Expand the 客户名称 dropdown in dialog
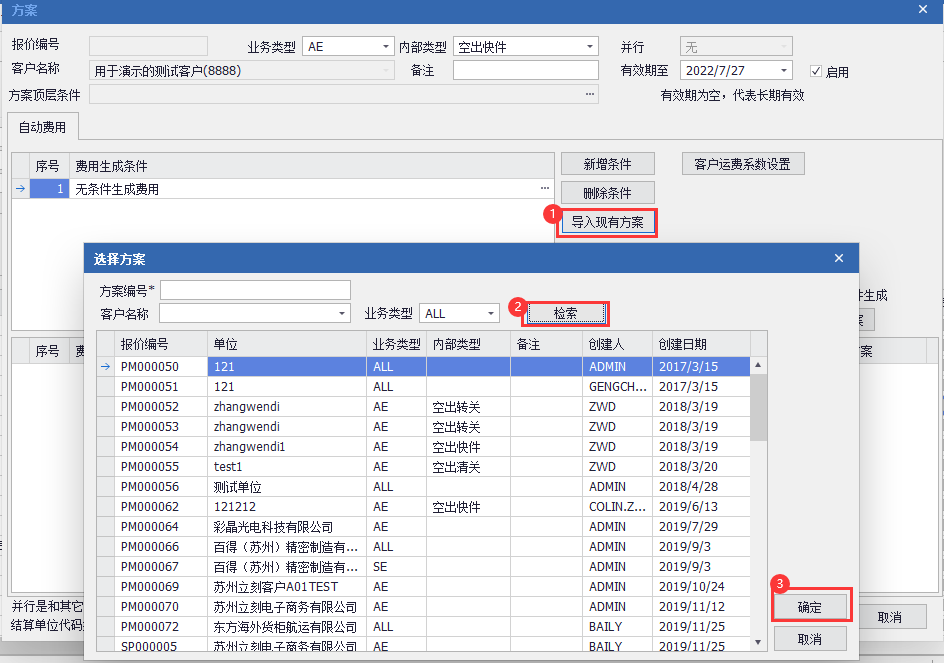 (342, 314)
